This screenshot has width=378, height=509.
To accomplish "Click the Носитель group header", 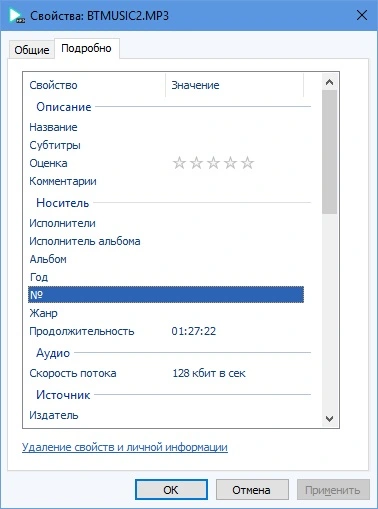I will (63, 203).
